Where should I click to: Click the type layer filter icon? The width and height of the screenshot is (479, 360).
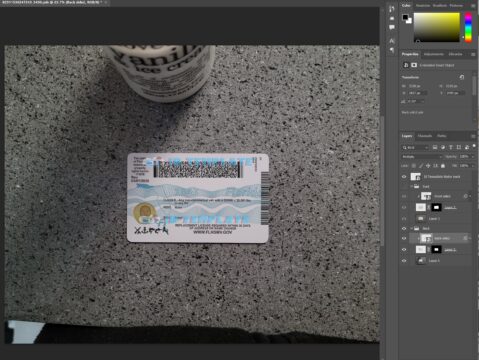tap(451, 147)
